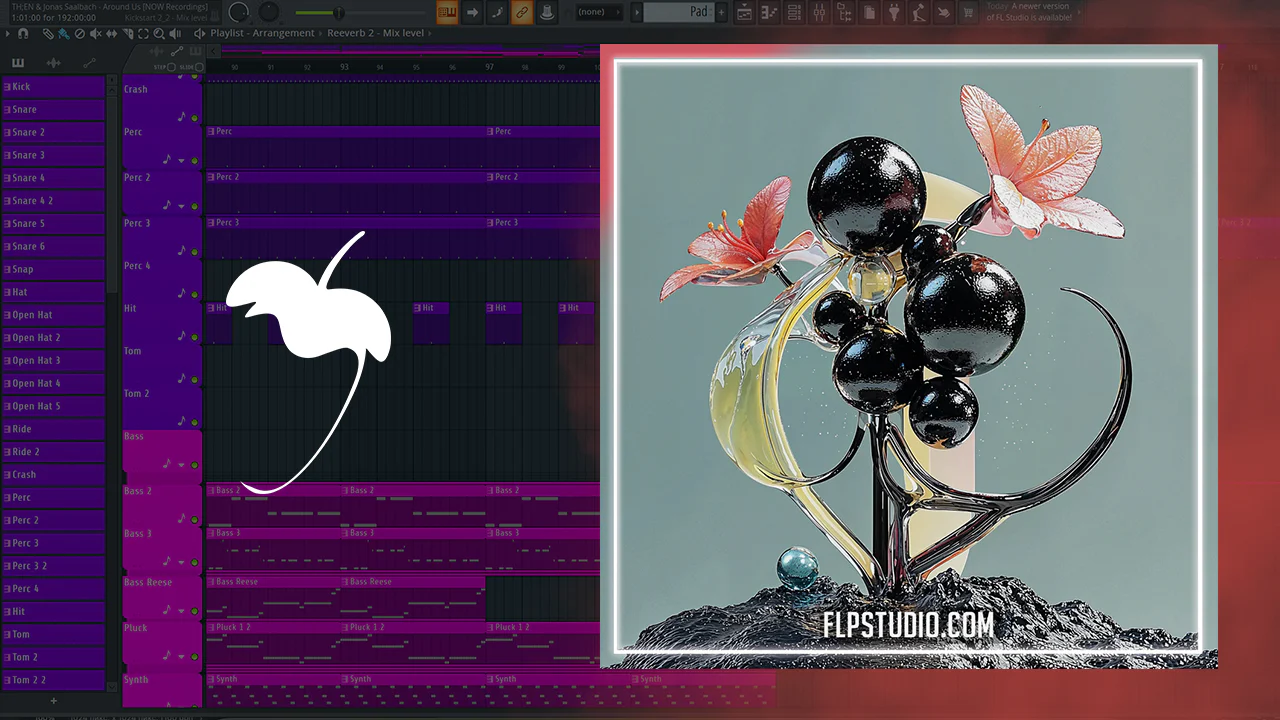Click bar 93 on the timeline ruler
Screen dimensions: 1280x720
click(344, 67)
